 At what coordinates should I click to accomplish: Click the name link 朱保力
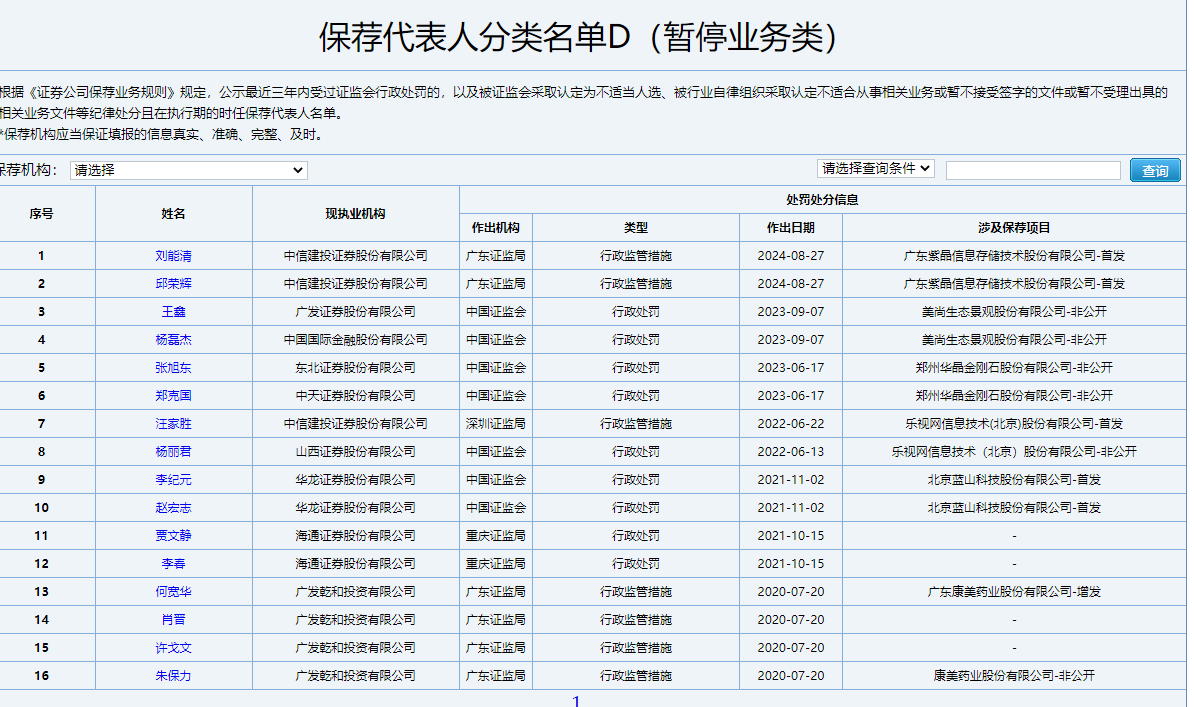click(x=173, y=676)
